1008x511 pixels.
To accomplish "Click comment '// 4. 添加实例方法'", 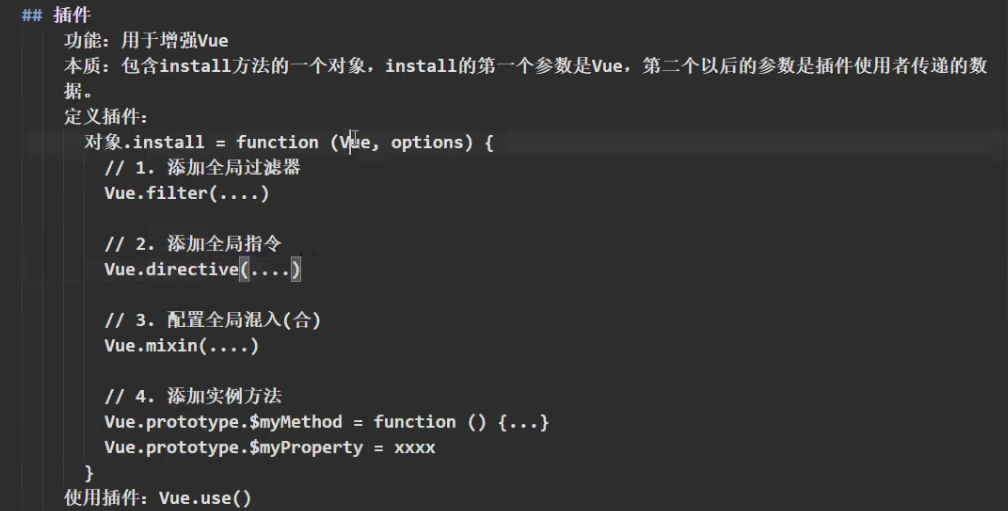I will point(193,396).
